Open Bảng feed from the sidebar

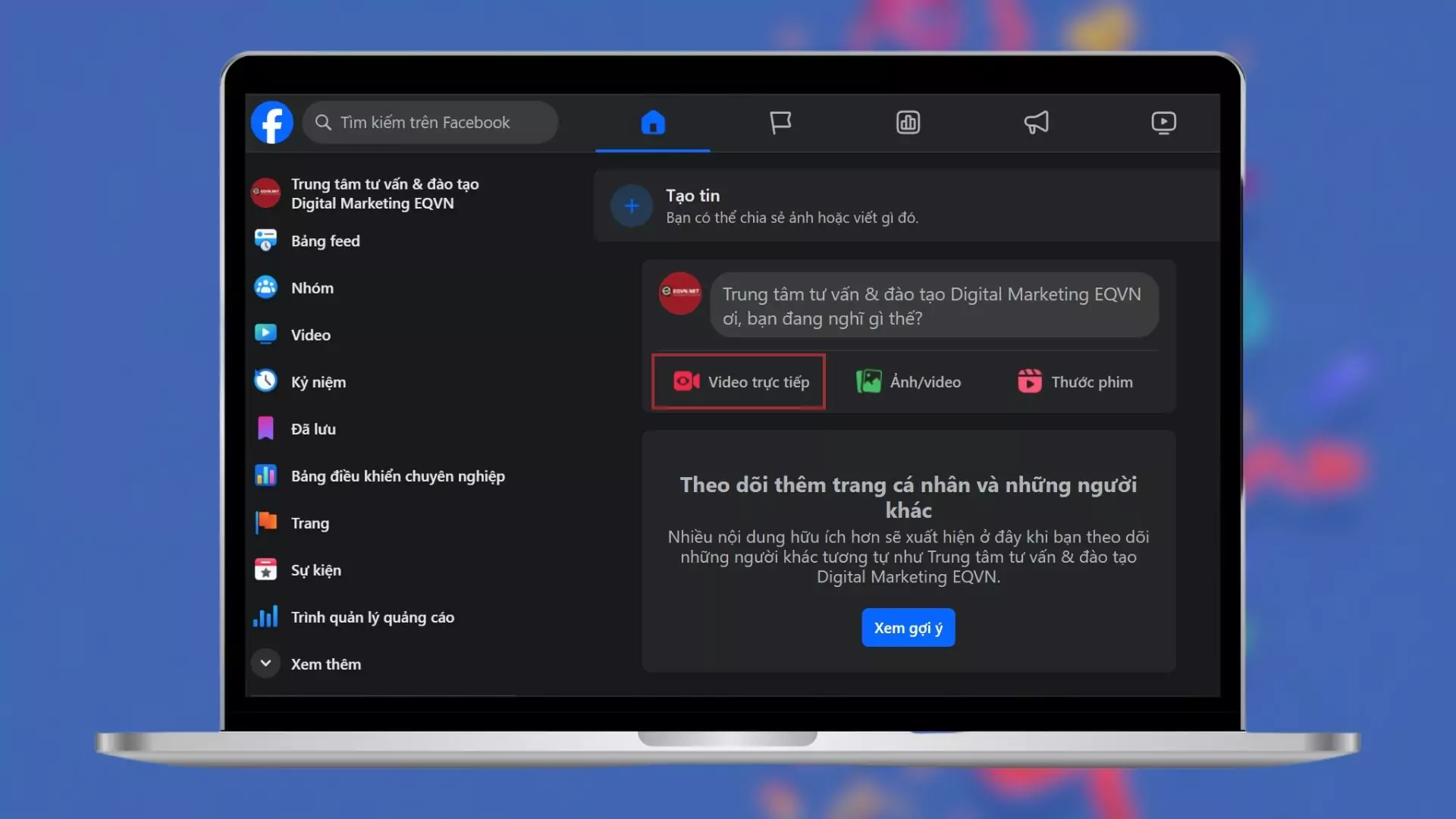(x=325, y=240)
